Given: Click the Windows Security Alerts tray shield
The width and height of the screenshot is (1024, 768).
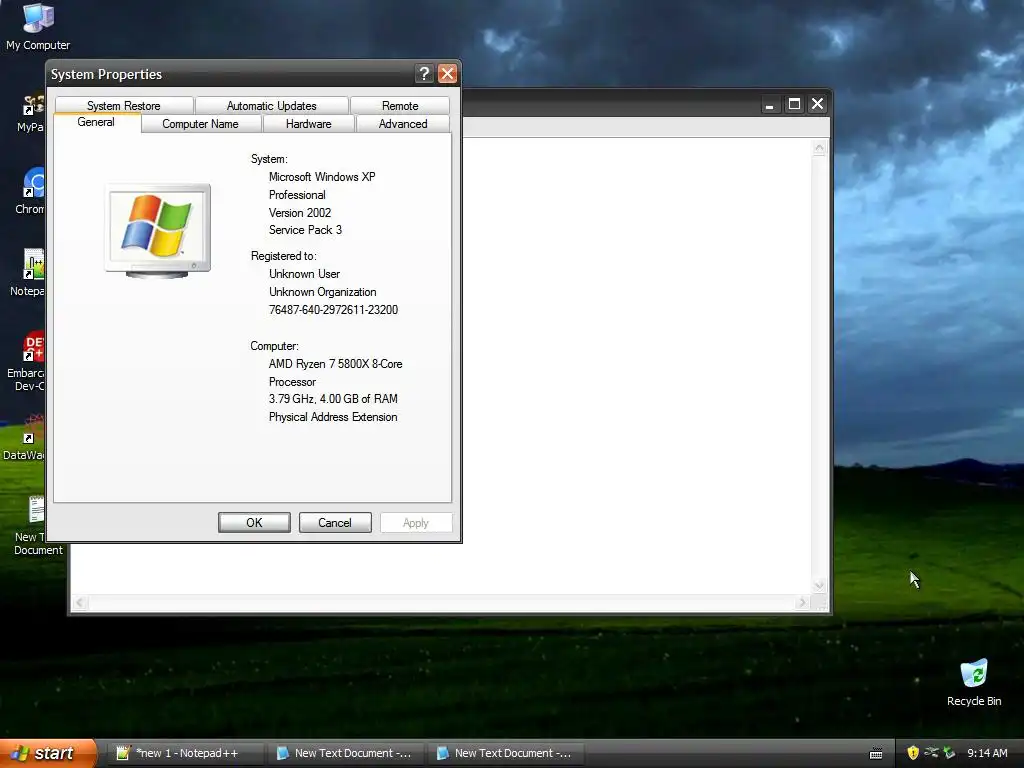Looking at the screenshot, I should pyautogui.click(x=913, y=753).
